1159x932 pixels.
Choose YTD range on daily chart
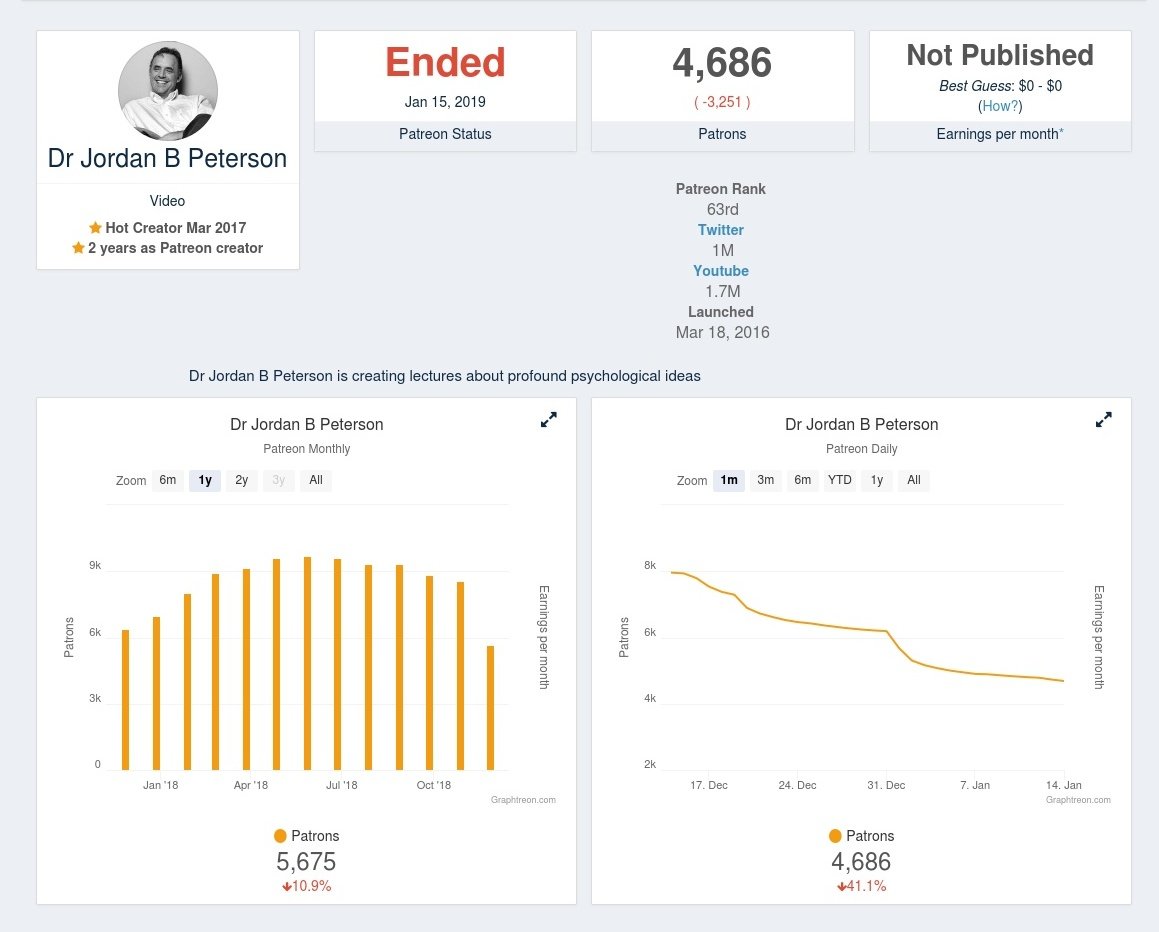(x=840, y=480)
